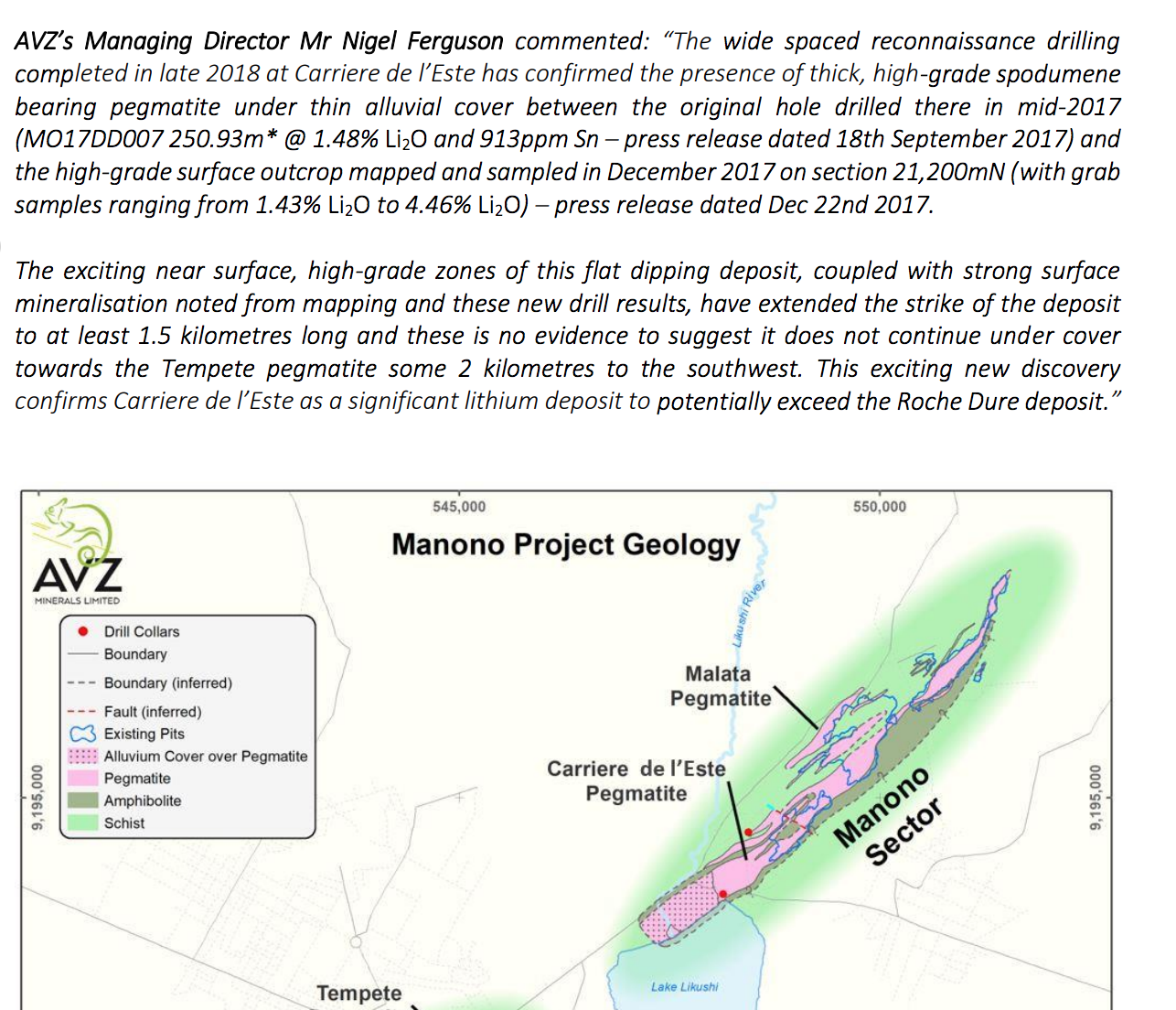Click the "Schist" legend label
This screenshot has height=1010, width=1176.
(x=124, y=822)
